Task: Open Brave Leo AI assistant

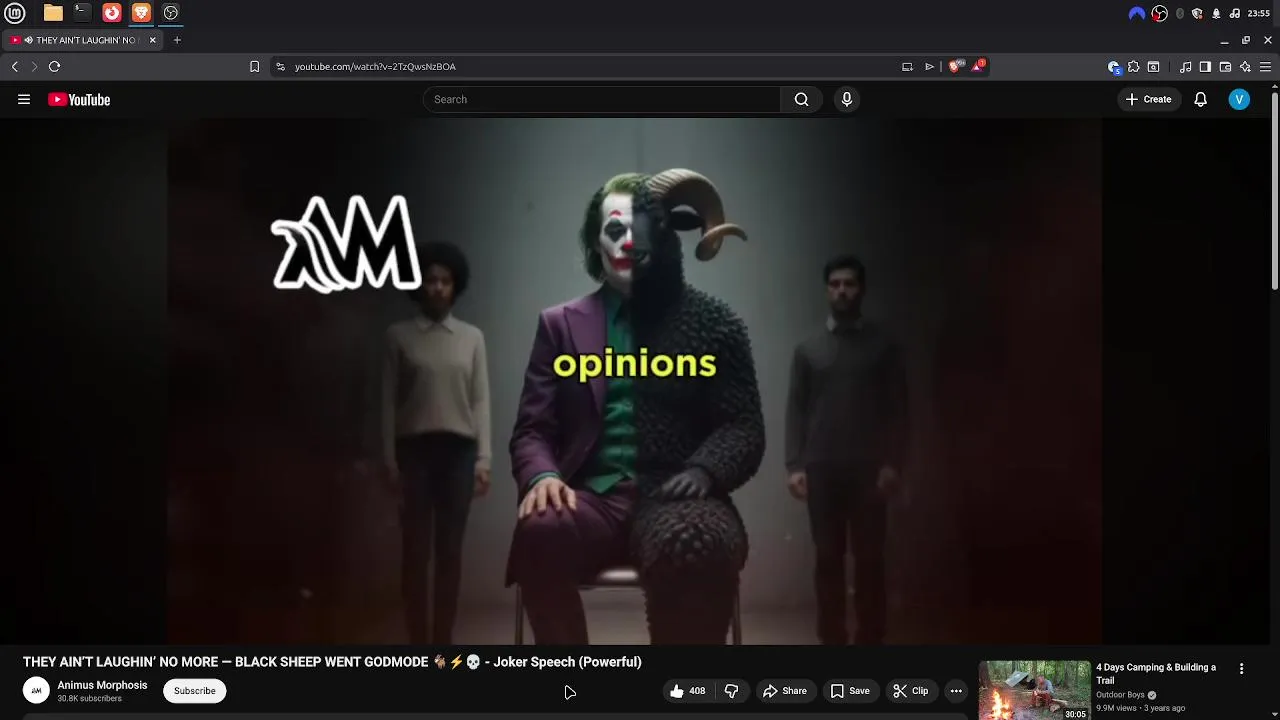Action: click(x=1245, y=67)
